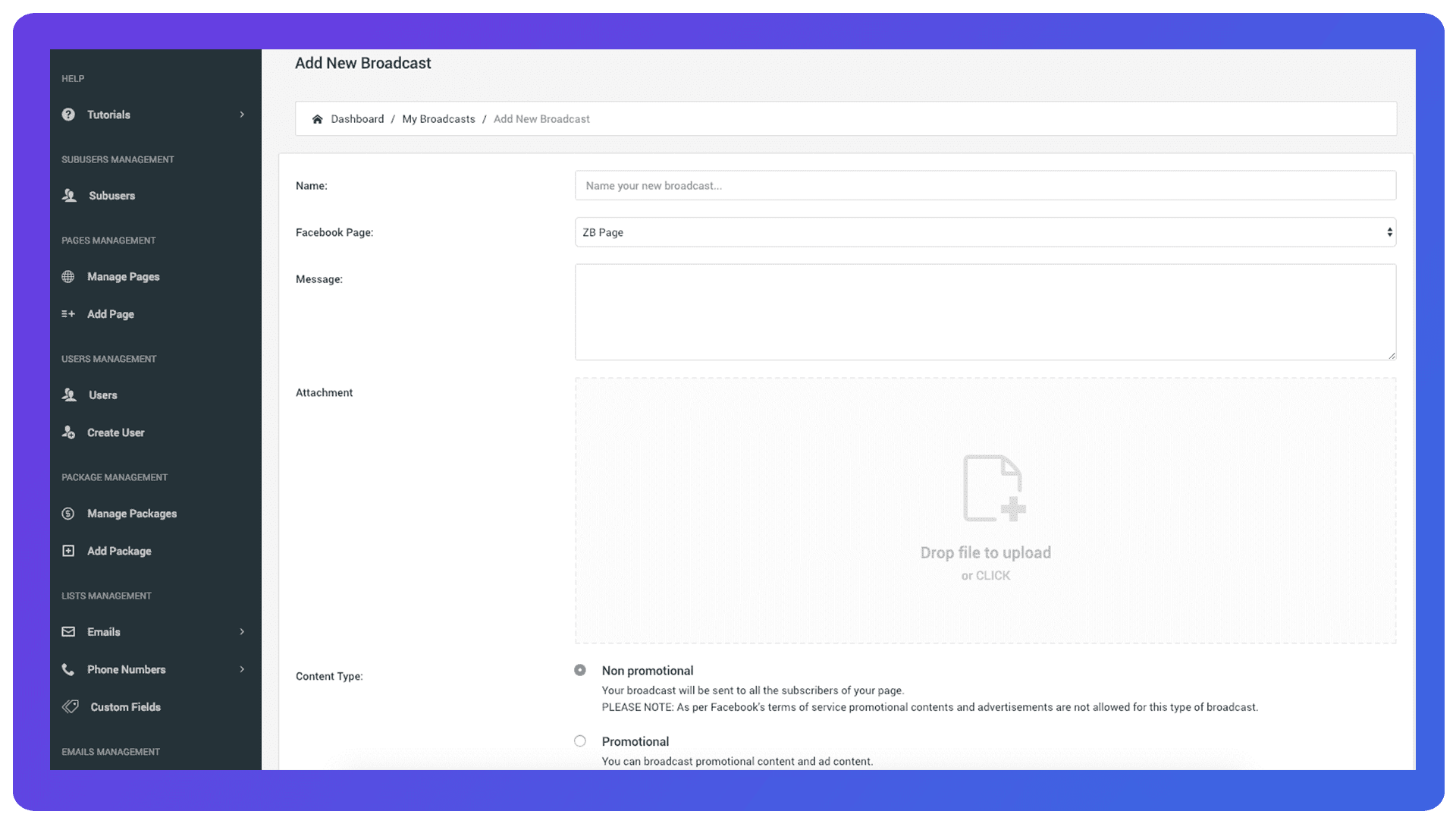Select the Promotional content type option
Screen dimensions: 1456x827
click(x=580, y=741)
